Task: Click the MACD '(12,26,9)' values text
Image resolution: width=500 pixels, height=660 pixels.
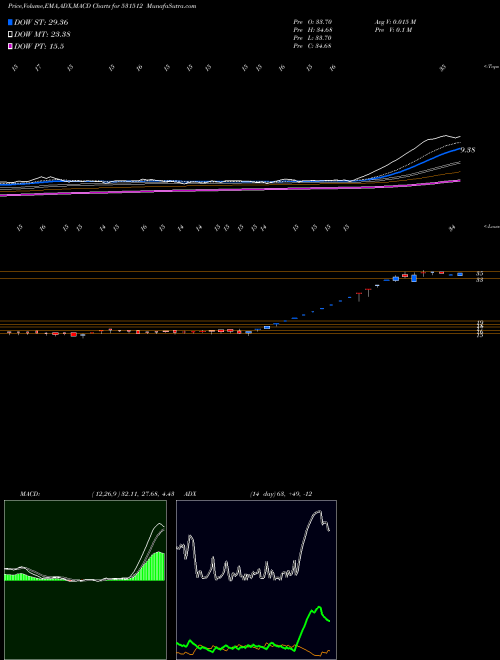Action: coord(133,494)
